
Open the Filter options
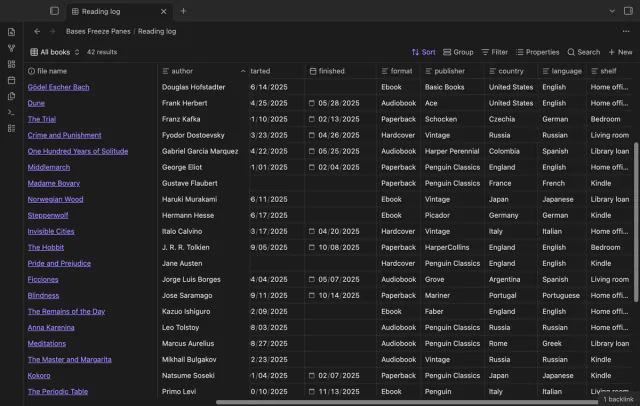coord(494,52)
